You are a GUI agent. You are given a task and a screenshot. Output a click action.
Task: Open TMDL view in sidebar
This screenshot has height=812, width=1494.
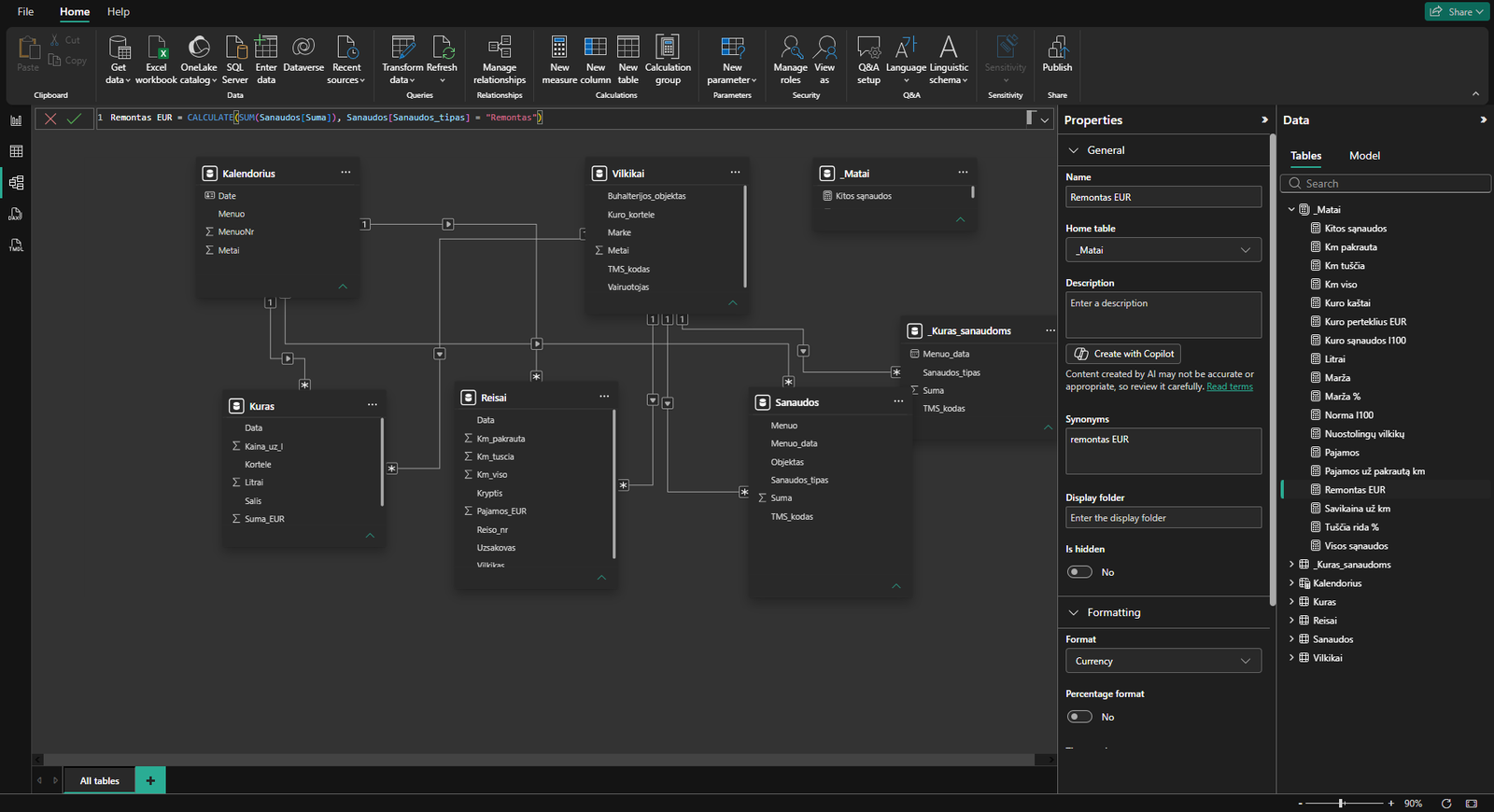16,245
